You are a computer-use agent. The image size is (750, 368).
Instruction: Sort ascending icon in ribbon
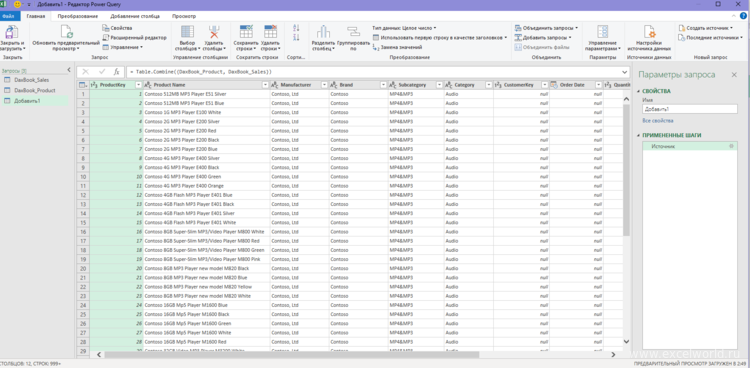pos(296,28)
